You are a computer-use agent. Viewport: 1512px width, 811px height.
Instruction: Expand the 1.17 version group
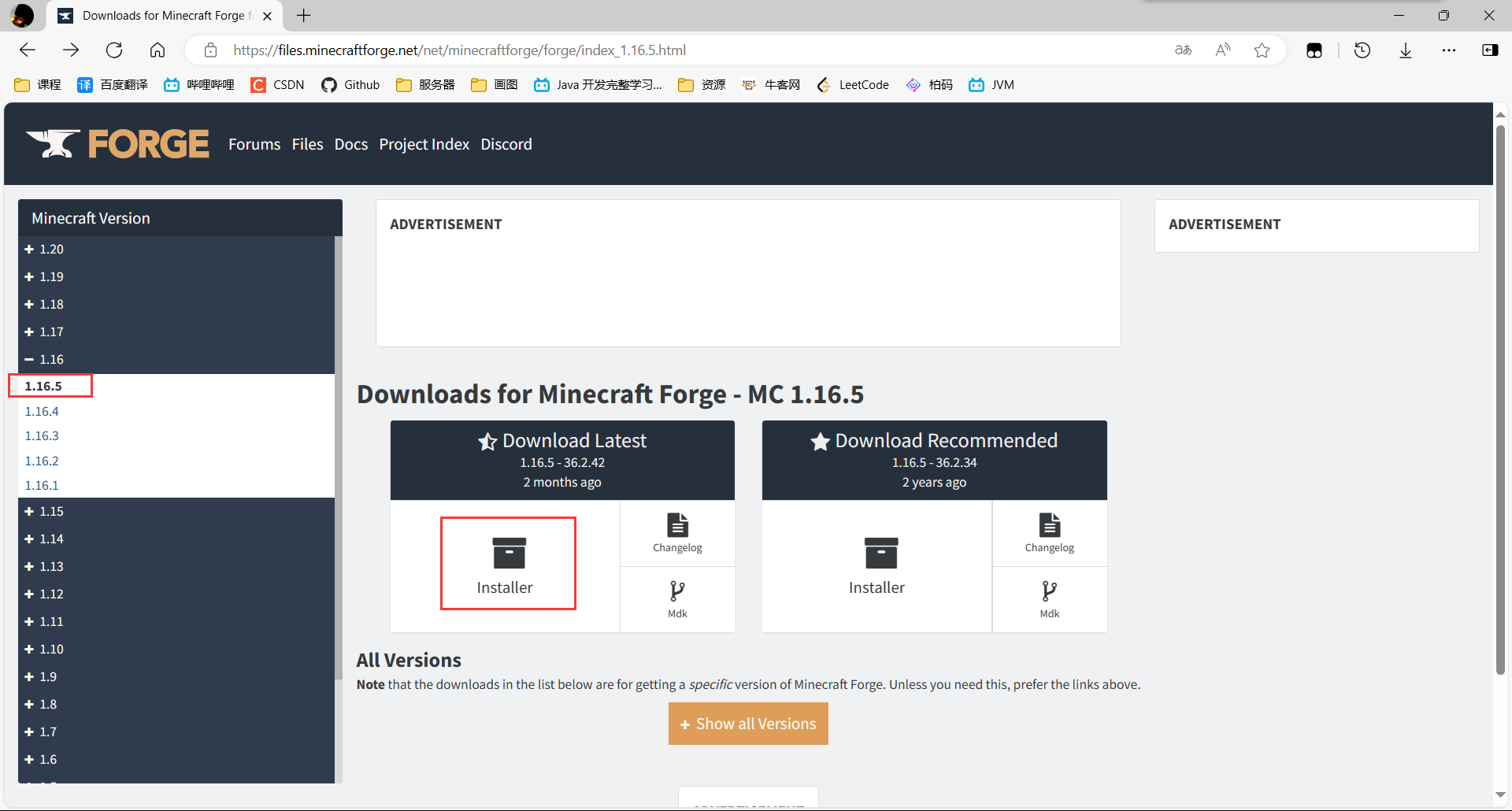click(44, 332)
